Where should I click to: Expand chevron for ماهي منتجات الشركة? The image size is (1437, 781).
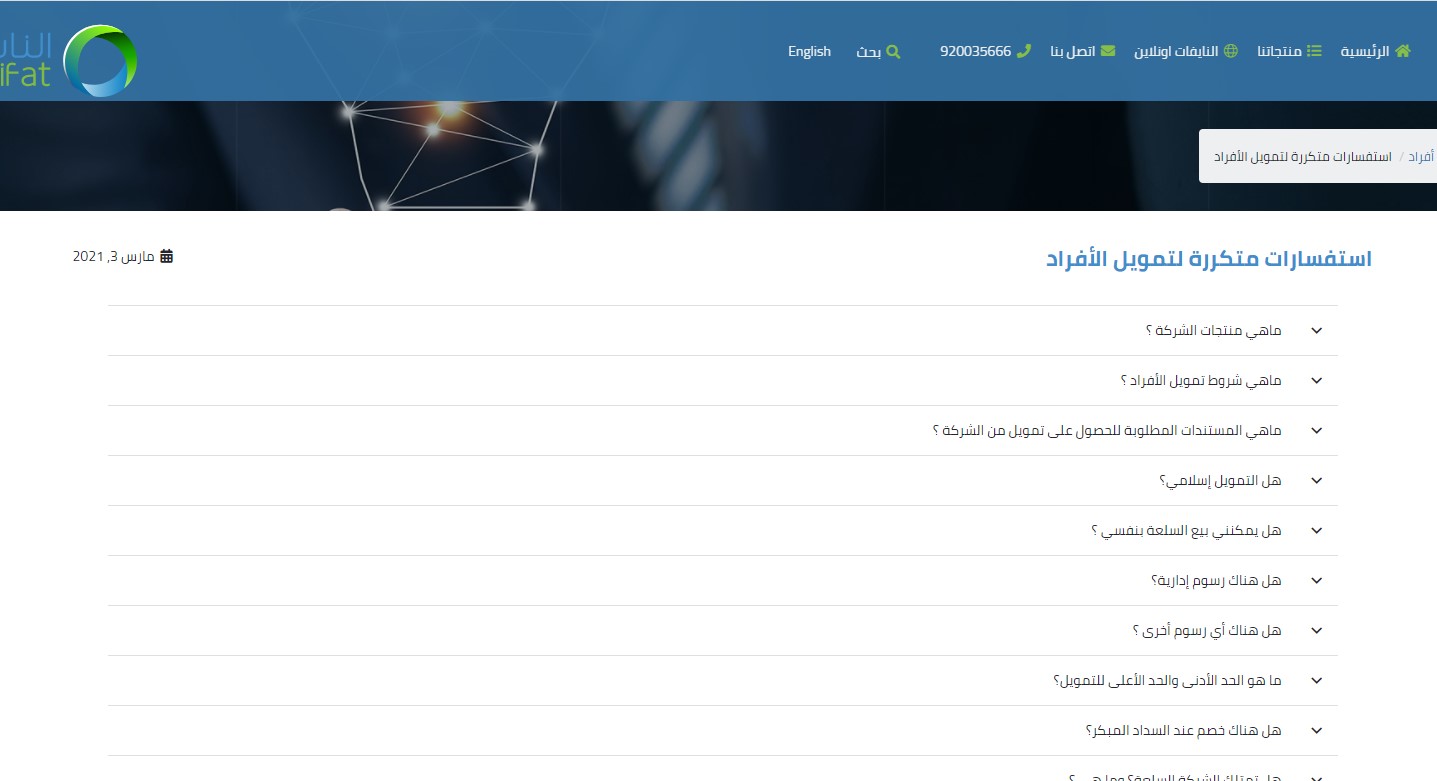[x=1316, y=331]
